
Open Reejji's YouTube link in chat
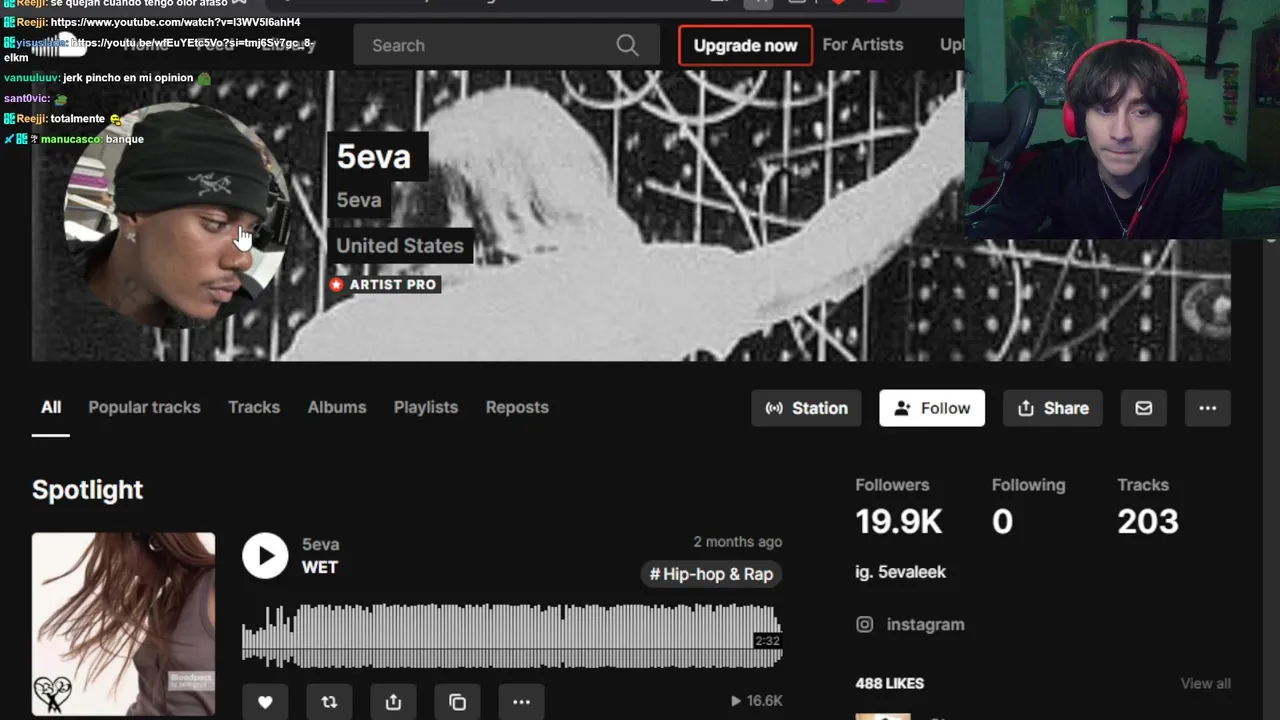point(175,22)
